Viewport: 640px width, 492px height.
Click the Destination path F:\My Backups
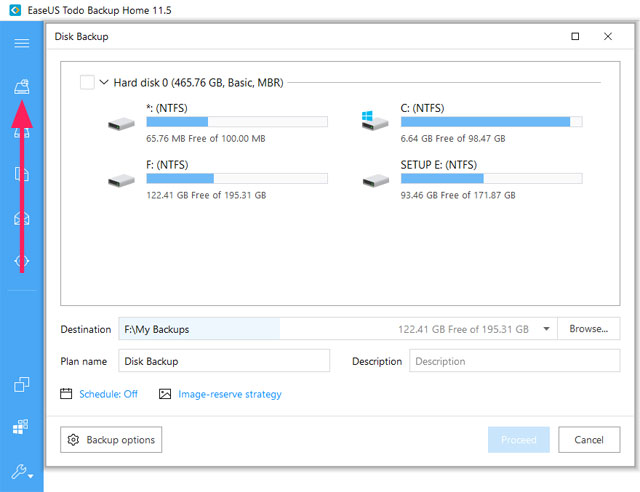pyautogui.click(x=157, y=329)
